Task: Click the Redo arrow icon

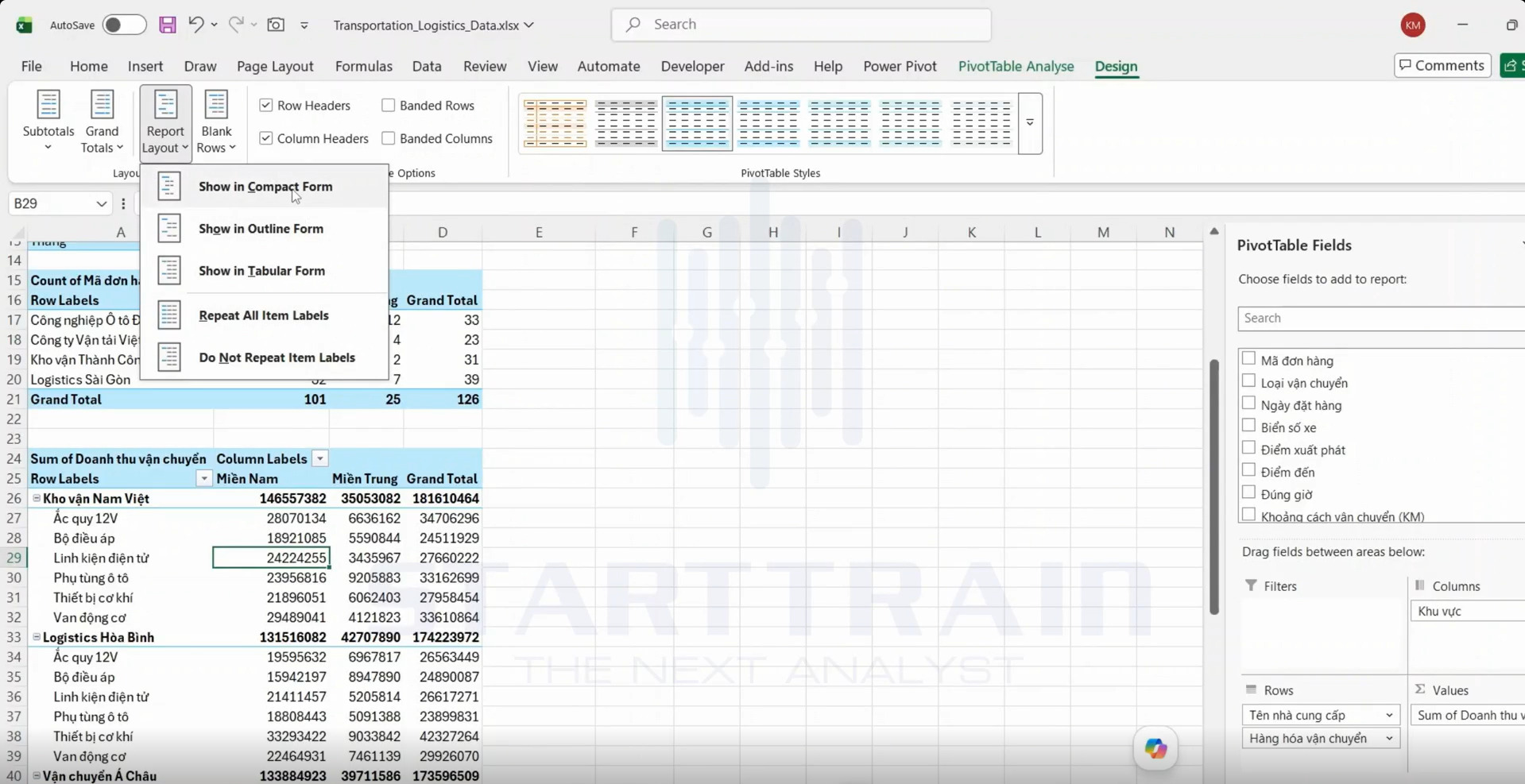Action: click(236, 25)
